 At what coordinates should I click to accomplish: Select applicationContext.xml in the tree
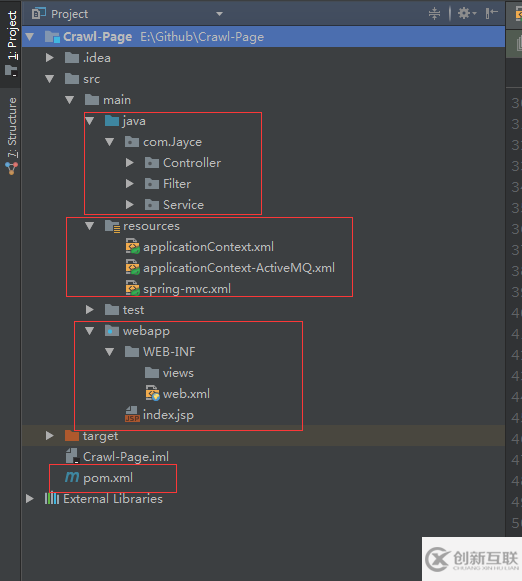coord(209,247)
